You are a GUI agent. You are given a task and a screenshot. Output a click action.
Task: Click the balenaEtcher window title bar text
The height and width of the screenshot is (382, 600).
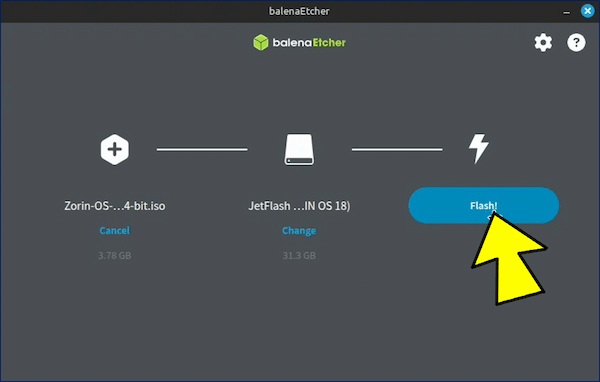[299, 11]
